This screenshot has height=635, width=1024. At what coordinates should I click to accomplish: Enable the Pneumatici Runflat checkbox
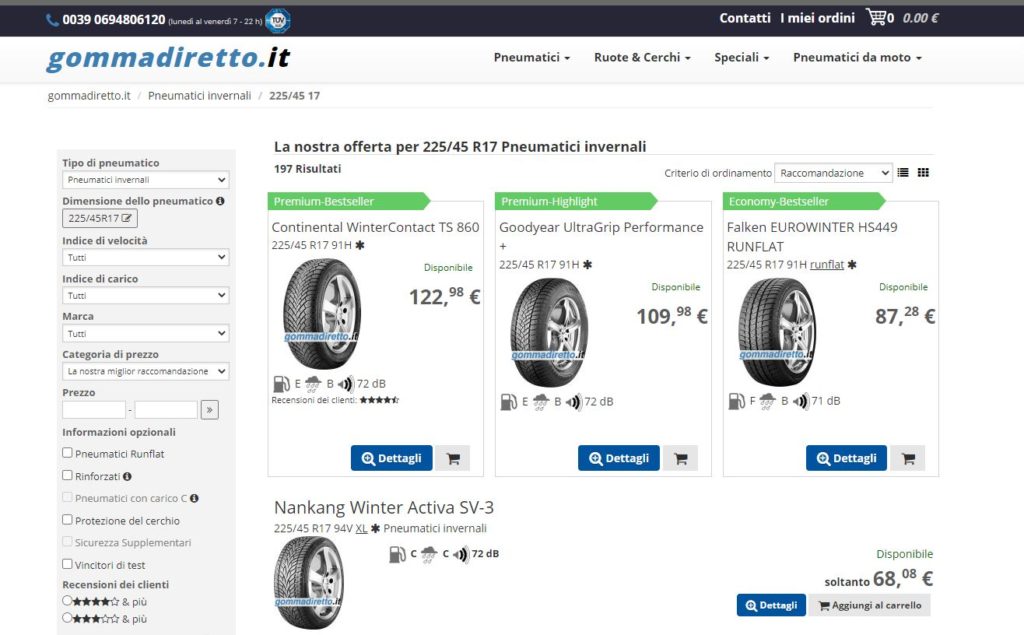click(68, 453)
